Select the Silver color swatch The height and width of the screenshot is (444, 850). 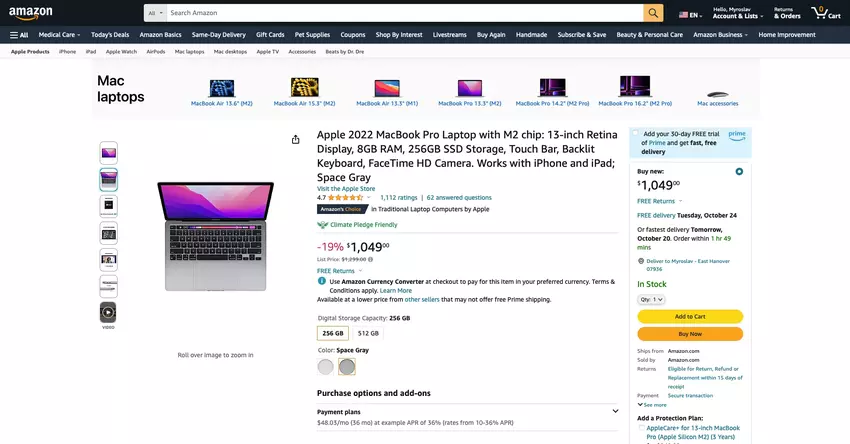coord(325,367)
